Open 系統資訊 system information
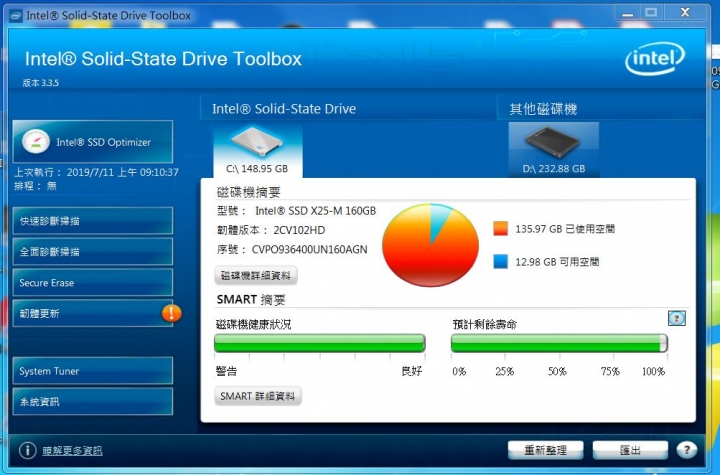720x475 pixels. click(93, 401)
